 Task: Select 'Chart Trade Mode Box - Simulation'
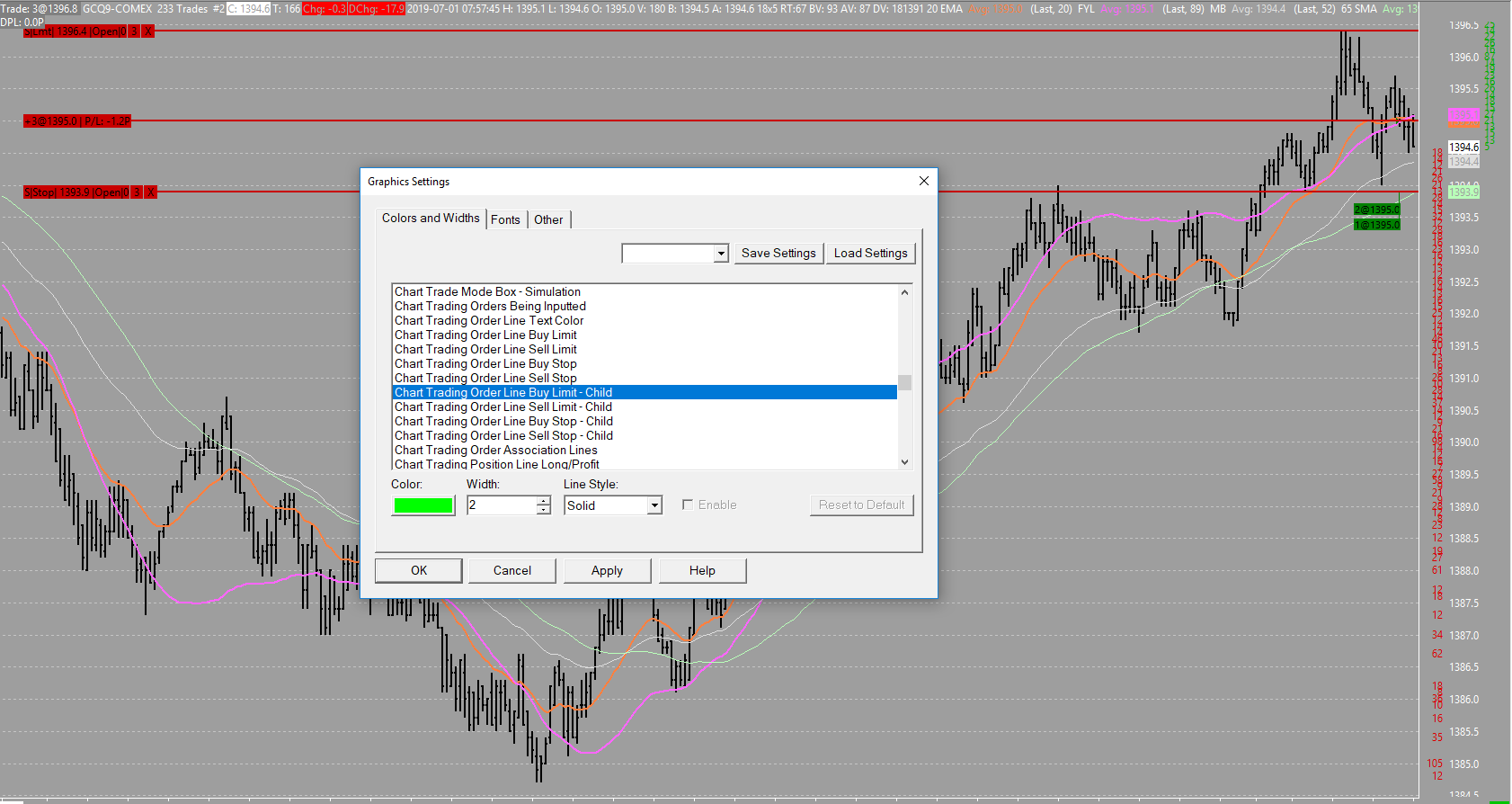click(645, 292)
